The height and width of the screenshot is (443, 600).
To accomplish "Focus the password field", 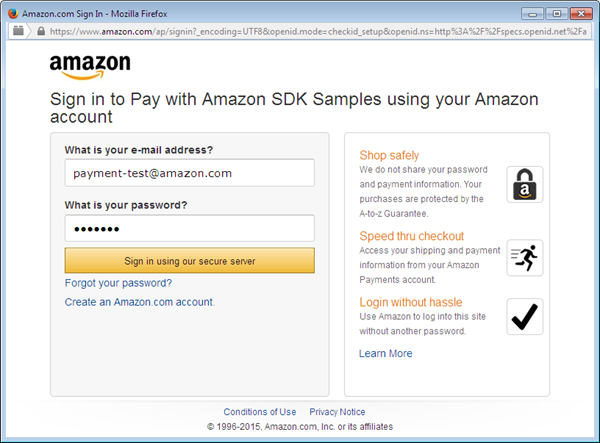I will (189, 229).
